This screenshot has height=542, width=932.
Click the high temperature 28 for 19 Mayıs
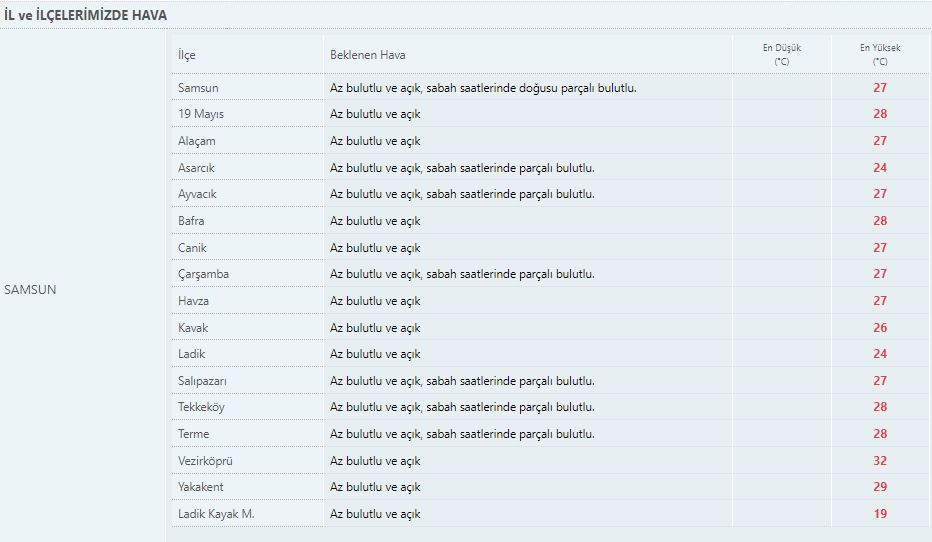pos(880,114)
